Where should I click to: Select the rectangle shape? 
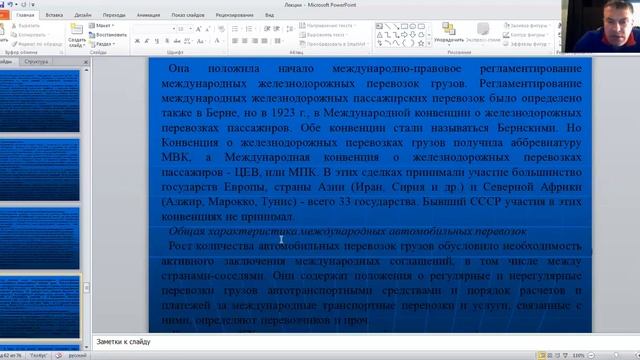(404, 26)
